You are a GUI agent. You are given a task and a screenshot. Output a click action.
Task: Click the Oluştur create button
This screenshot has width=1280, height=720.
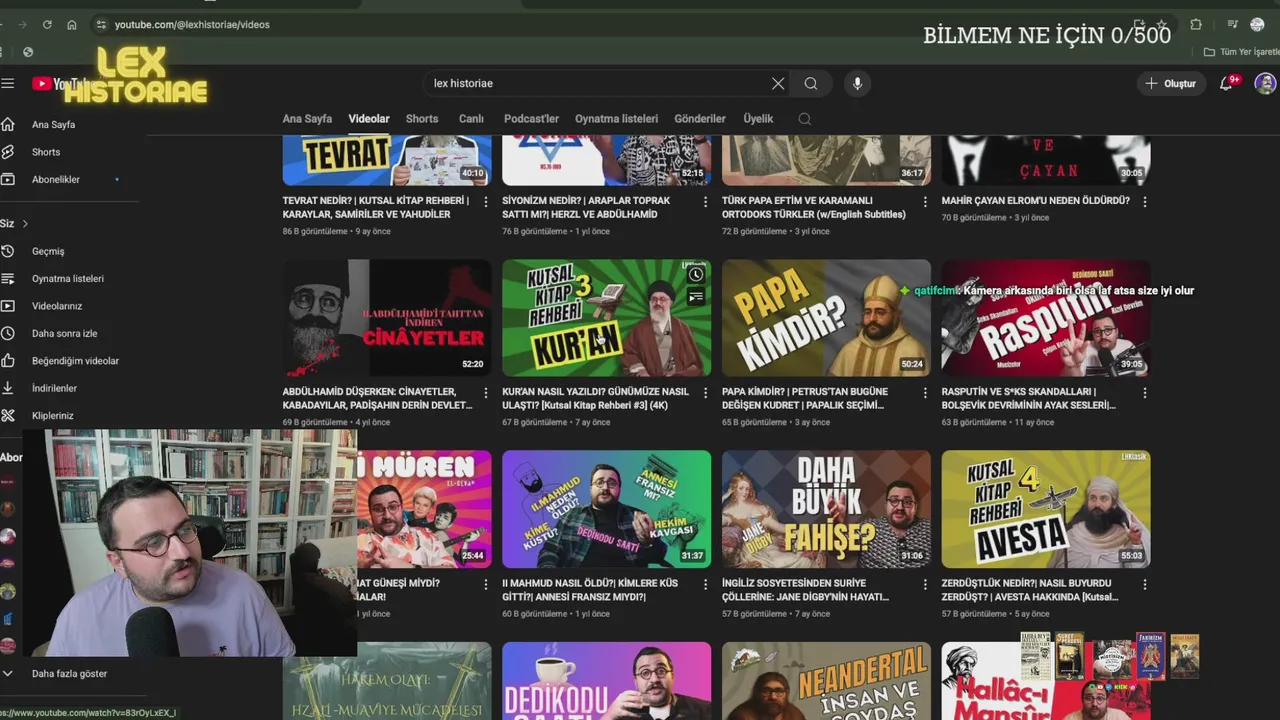[1171, 84]
